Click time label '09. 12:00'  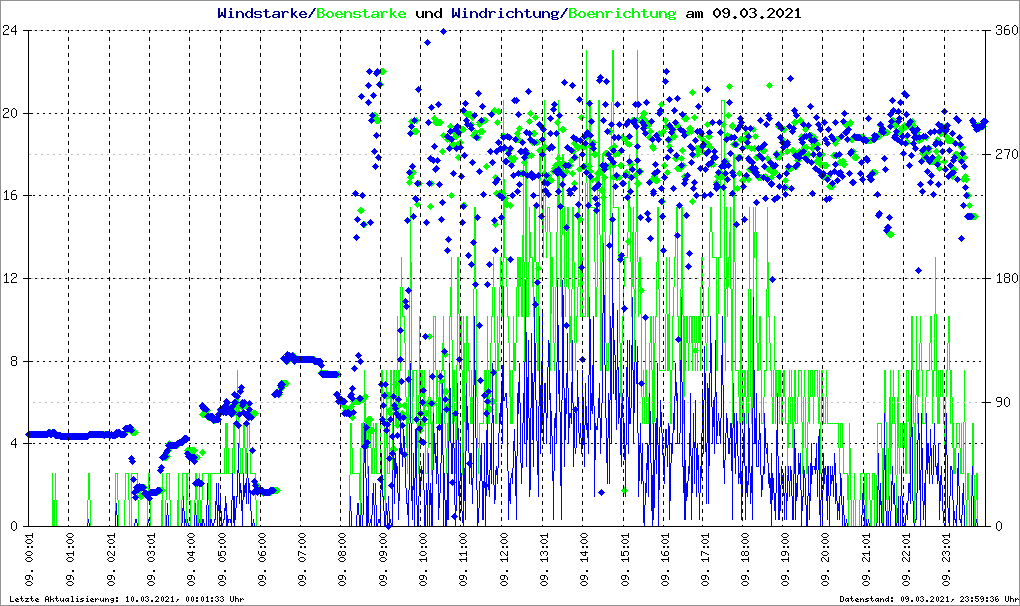(x=503, y=559)
